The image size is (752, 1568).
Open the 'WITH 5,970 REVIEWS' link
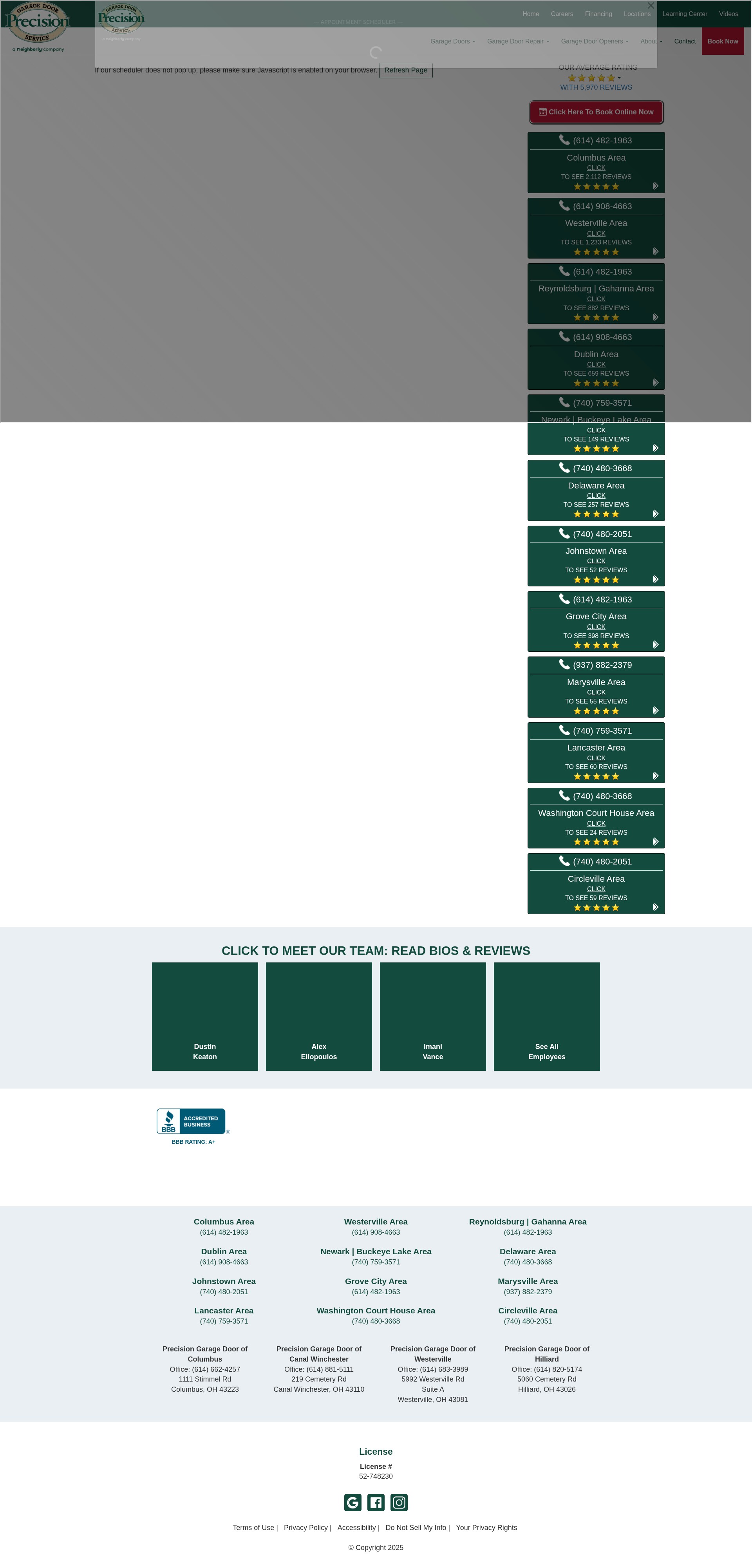[596, 88]
